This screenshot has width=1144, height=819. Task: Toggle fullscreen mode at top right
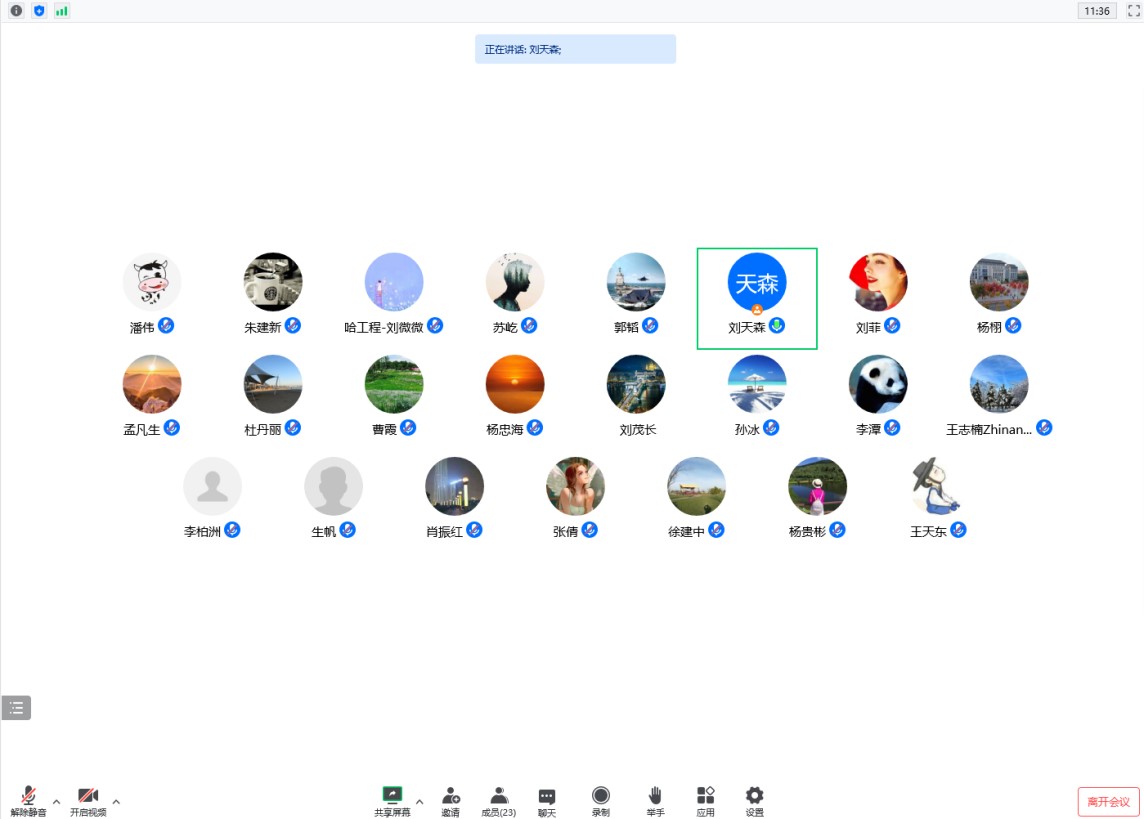point(1133,11)
